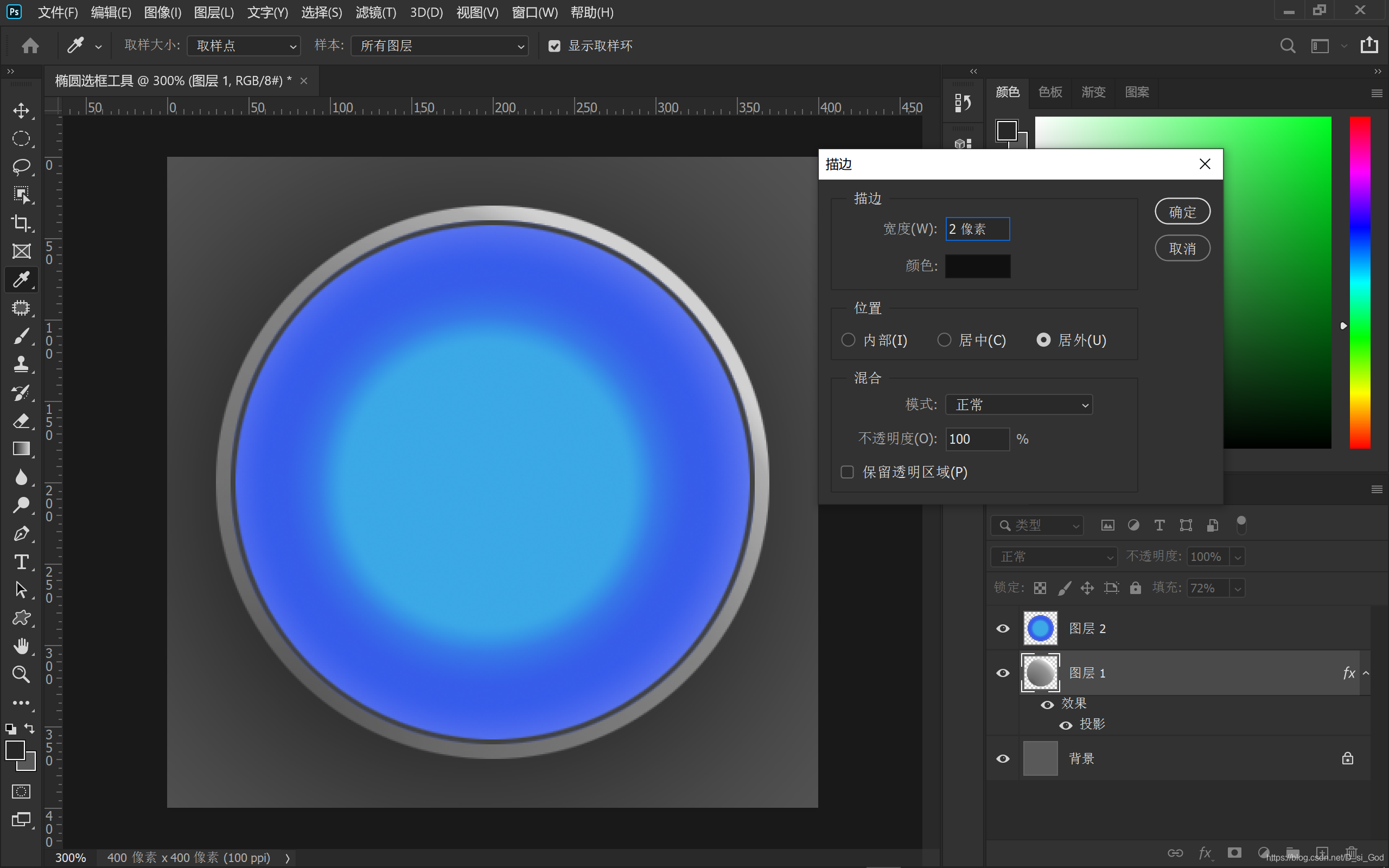The image size is (1389, 868).
Task: Click 不透明度(O) input field in dialog
Action: click(978, 439)
